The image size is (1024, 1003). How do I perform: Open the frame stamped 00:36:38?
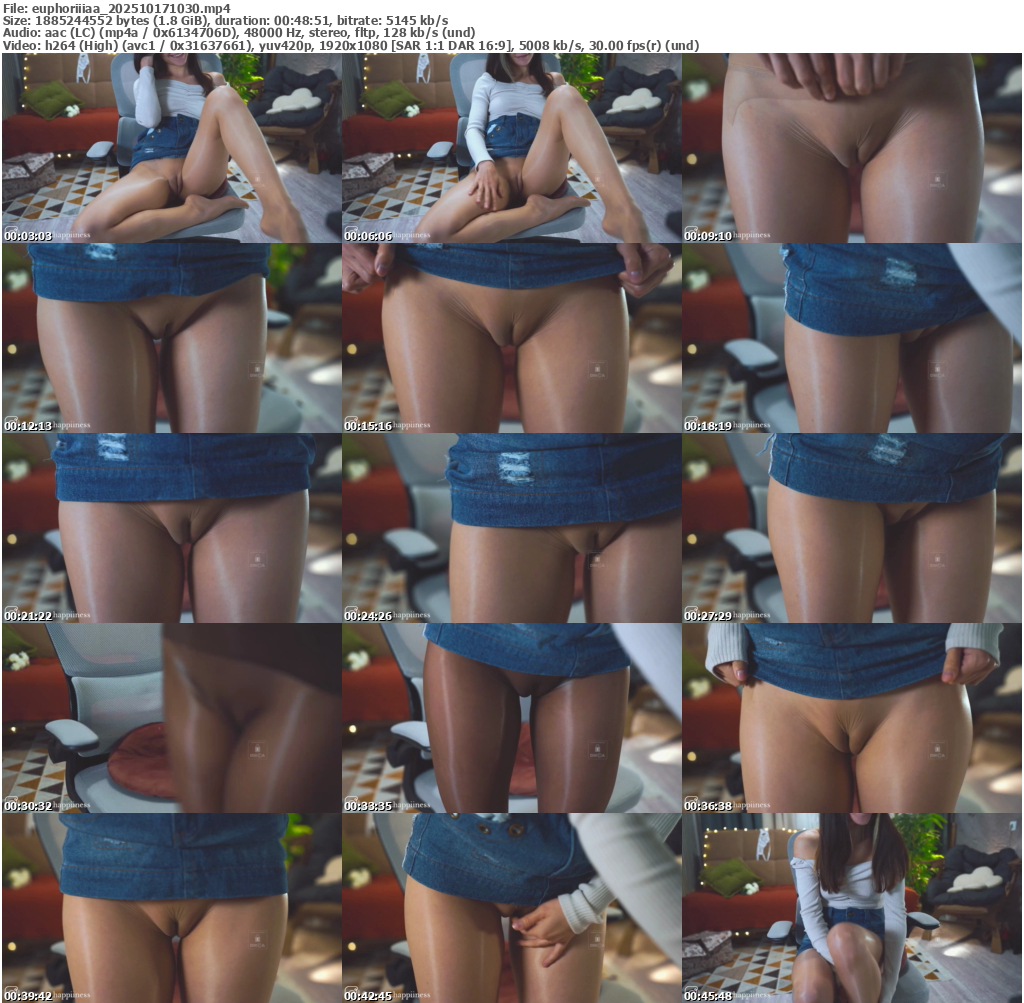[x=852, y=718]
